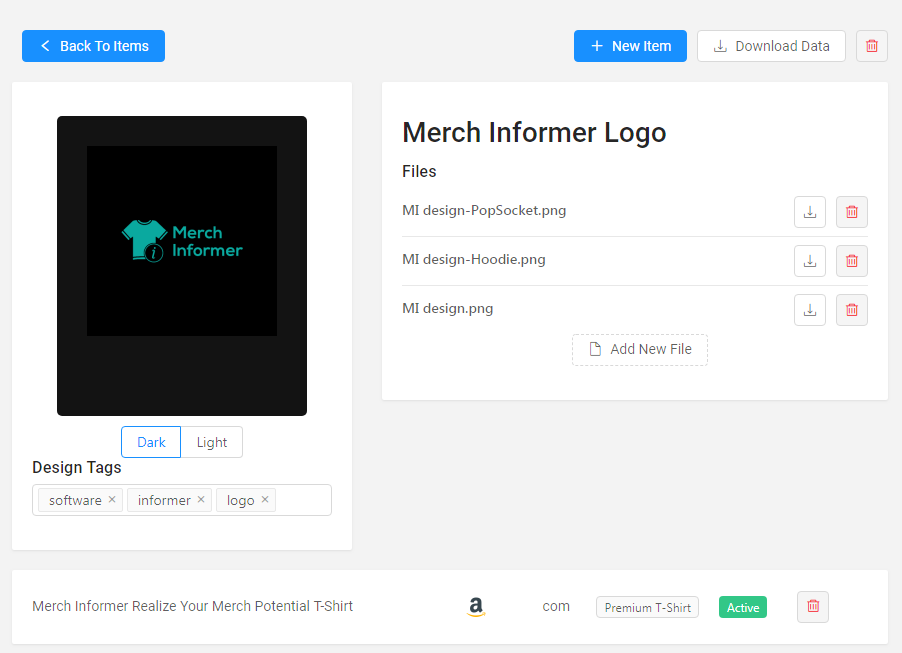Open Merch Informer Realize Your Merch Potential listing

(x=193, y=606)
